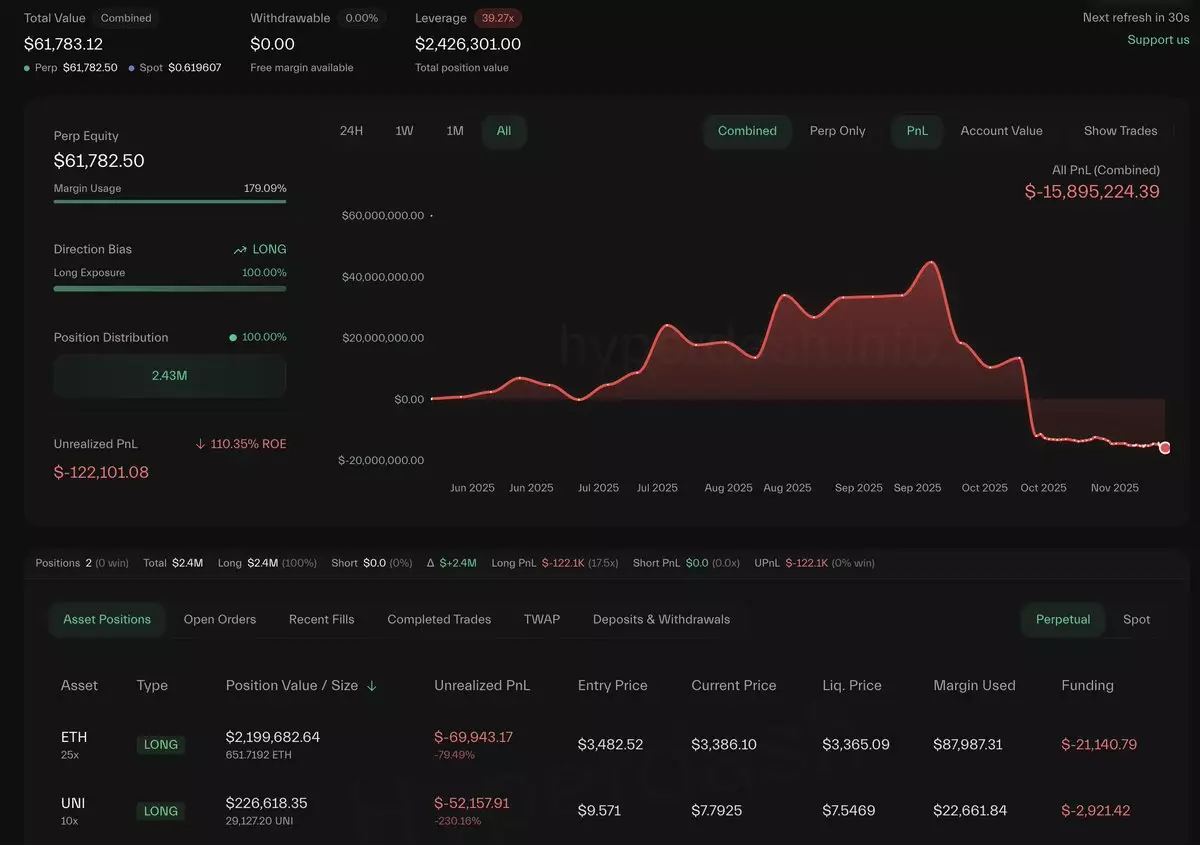Click the down arrow next to 110.35% ROE
The width and height of the screenshot is (1200, 845).
pyautogui.click(x=200, y=444)
